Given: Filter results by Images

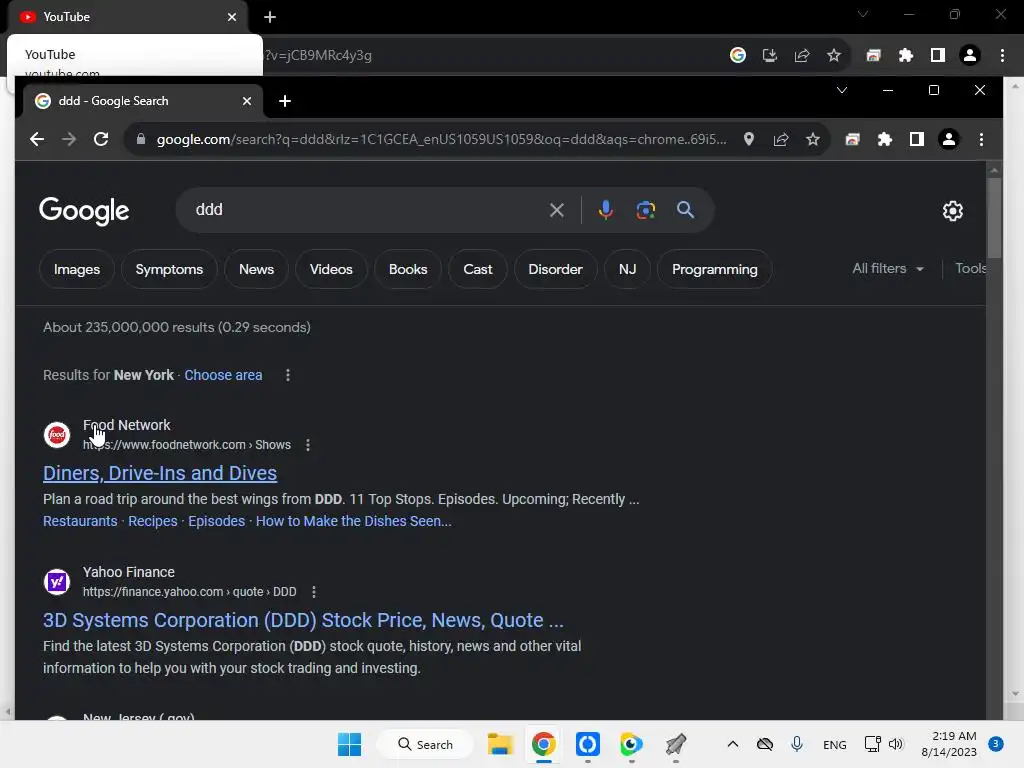Looking at the screenshot, I should [x=76, y=269].
